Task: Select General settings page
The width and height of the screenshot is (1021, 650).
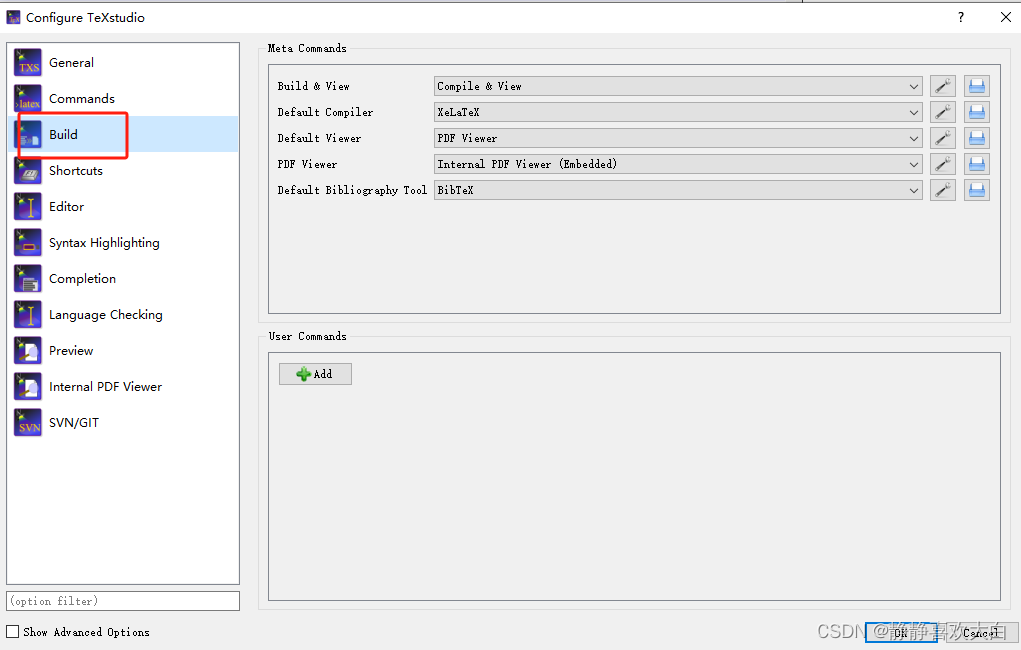Action: coord(123,63)
